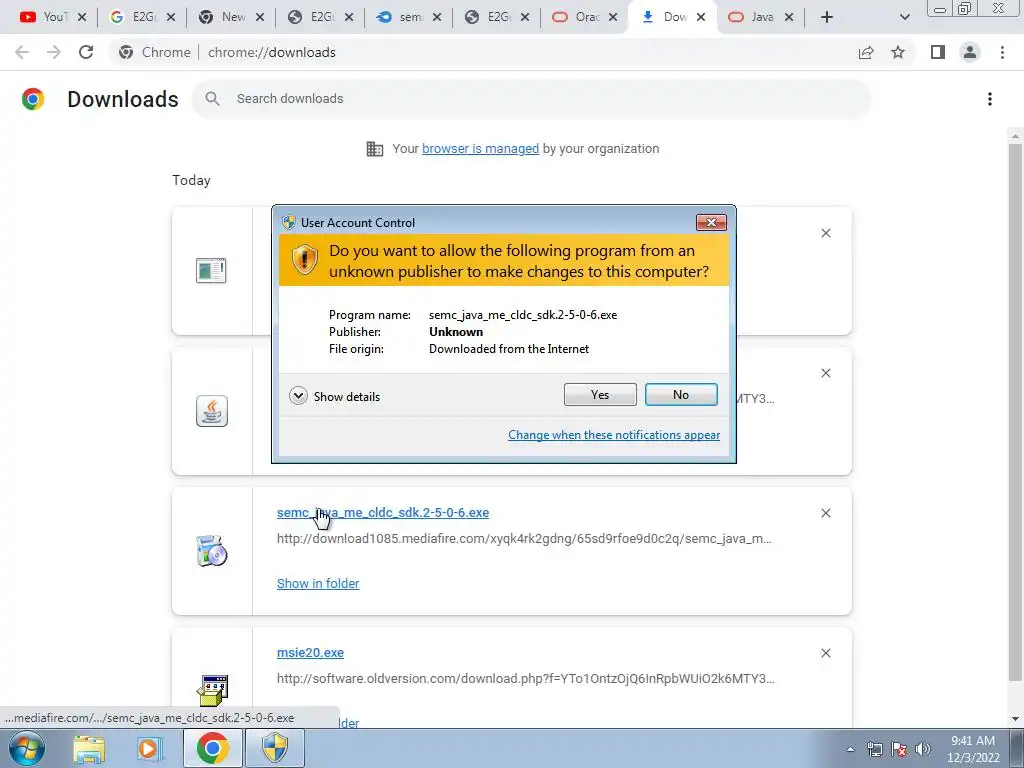This screenshot has height=768, width=1024.
Task: Open the Windows Start menu
Action: click(x=27, y=748)
